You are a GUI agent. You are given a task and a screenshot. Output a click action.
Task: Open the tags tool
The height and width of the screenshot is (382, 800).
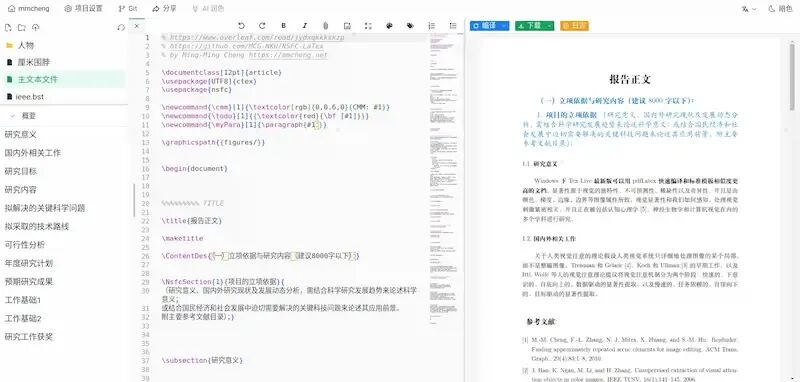(x=410, y=26)
